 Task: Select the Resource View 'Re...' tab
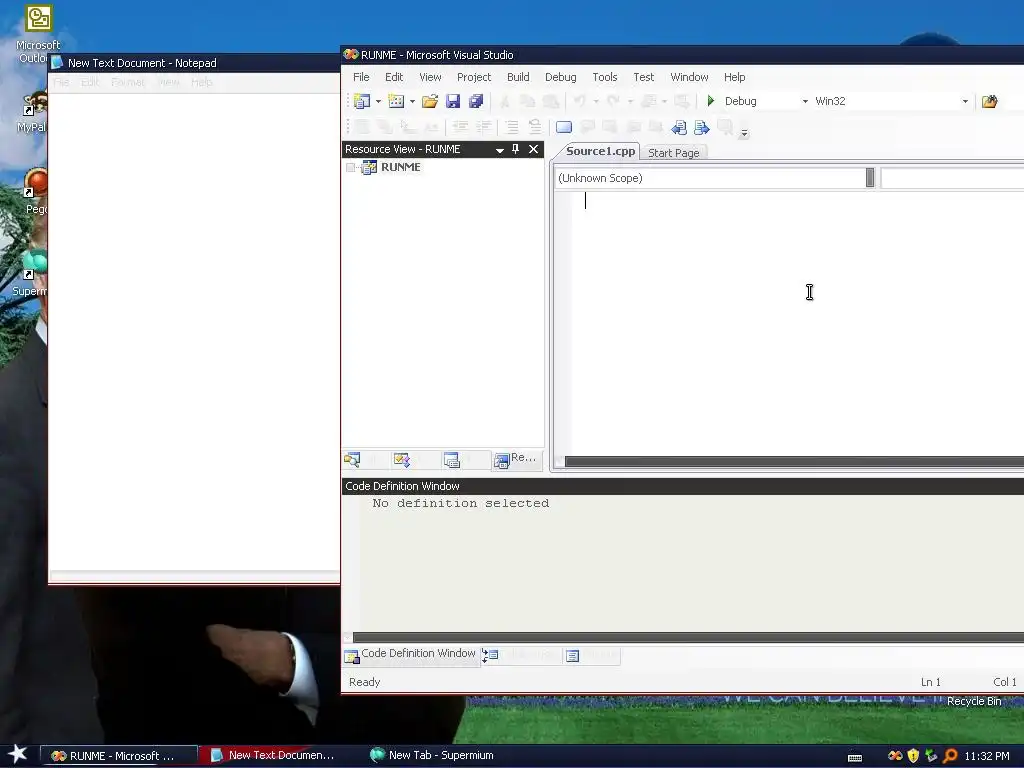point(516,459)
